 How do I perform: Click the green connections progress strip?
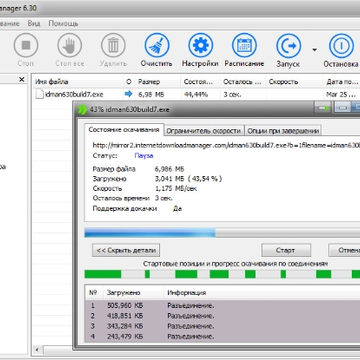tap(222, 274)
